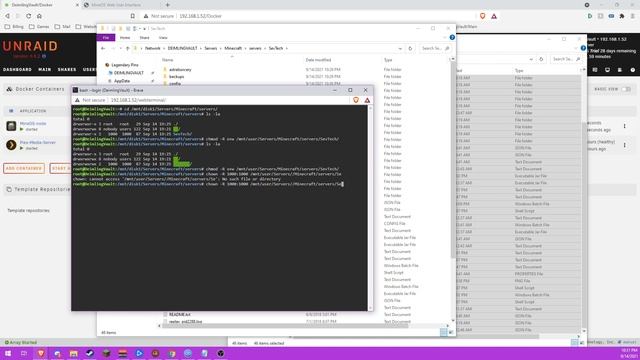
Task: Open the MineOS-node container name link
Action: 33,123
